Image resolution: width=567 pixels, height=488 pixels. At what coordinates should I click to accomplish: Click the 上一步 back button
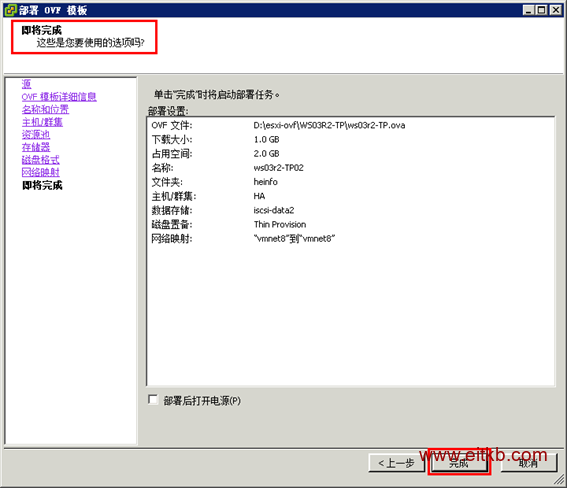(396, 463)
